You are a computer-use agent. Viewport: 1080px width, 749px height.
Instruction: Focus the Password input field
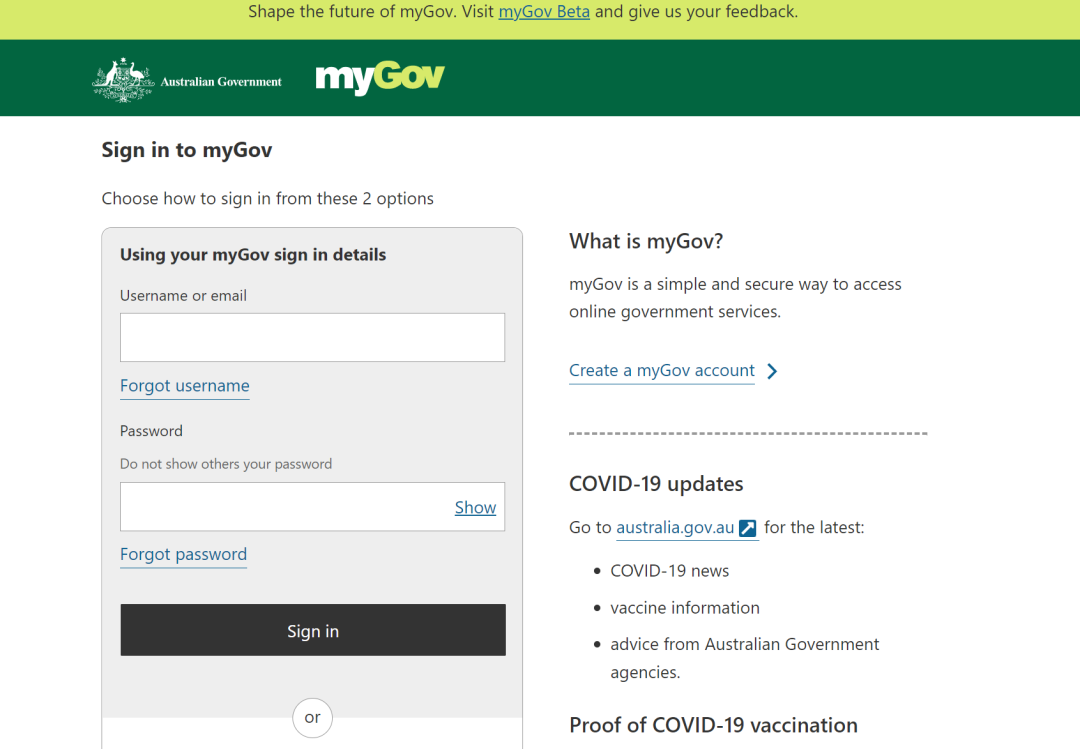(313, 507)
